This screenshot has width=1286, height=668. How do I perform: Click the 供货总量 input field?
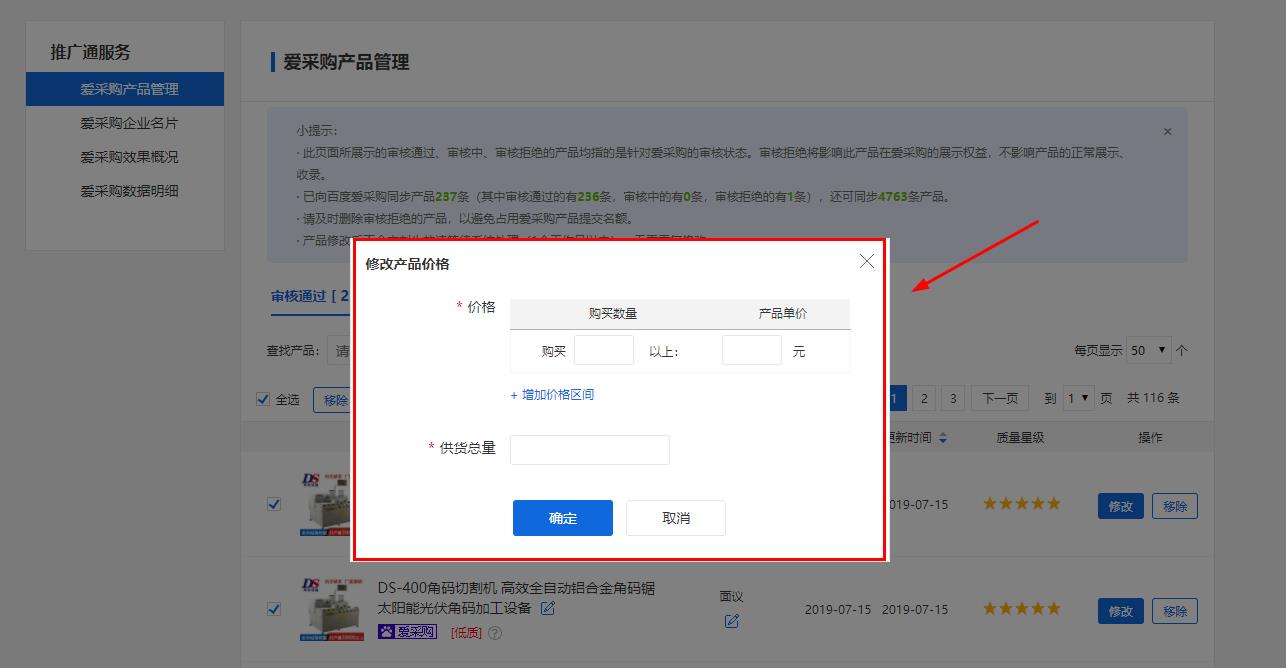(590, 450)
